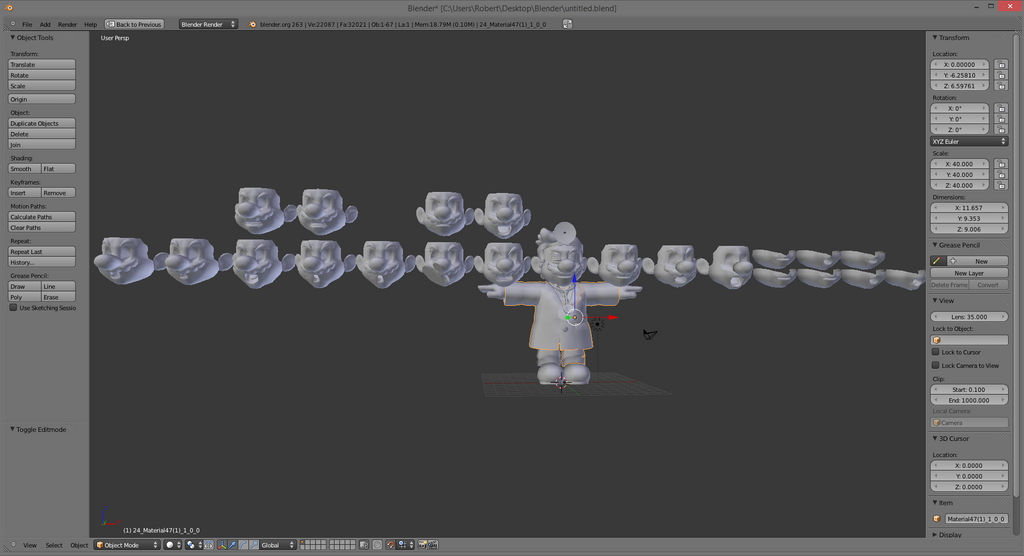Screen dimensions: 1024x556
Task: Open the Render menu
Action: (67, 24)
